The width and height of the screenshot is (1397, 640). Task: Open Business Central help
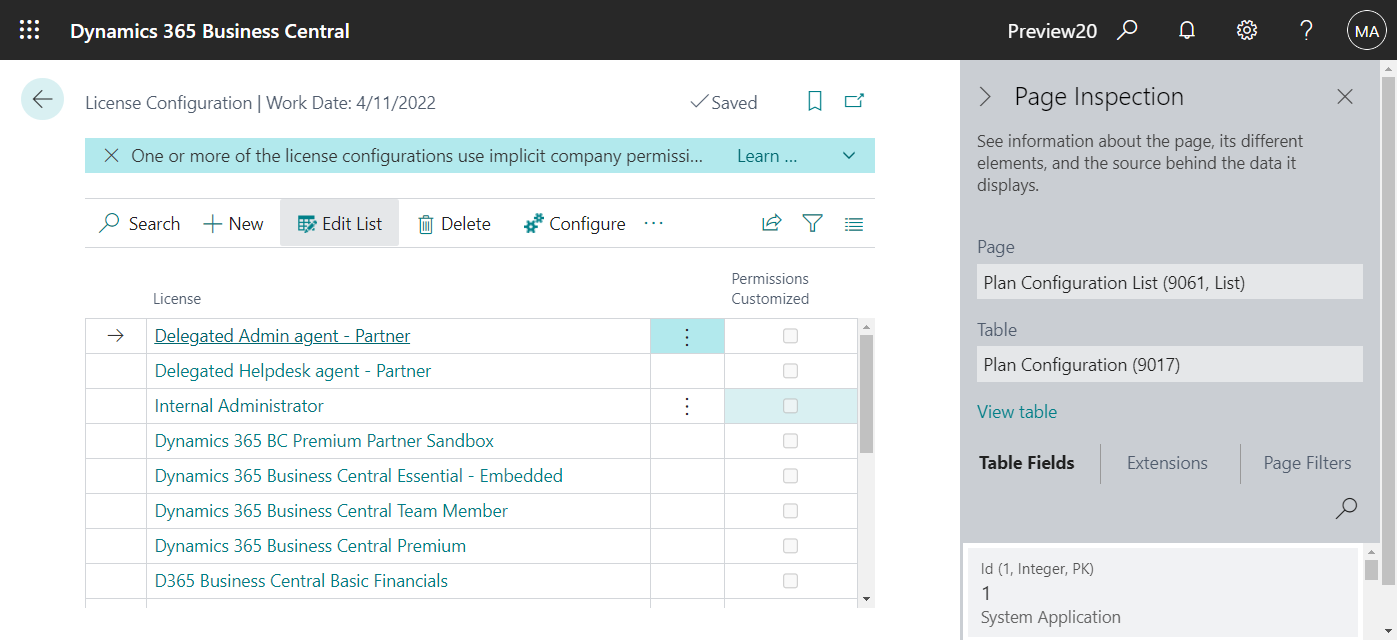pos(1306,30)
